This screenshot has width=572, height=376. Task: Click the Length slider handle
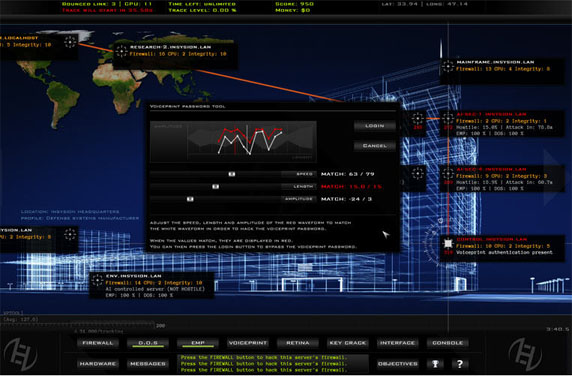point(216,186)
